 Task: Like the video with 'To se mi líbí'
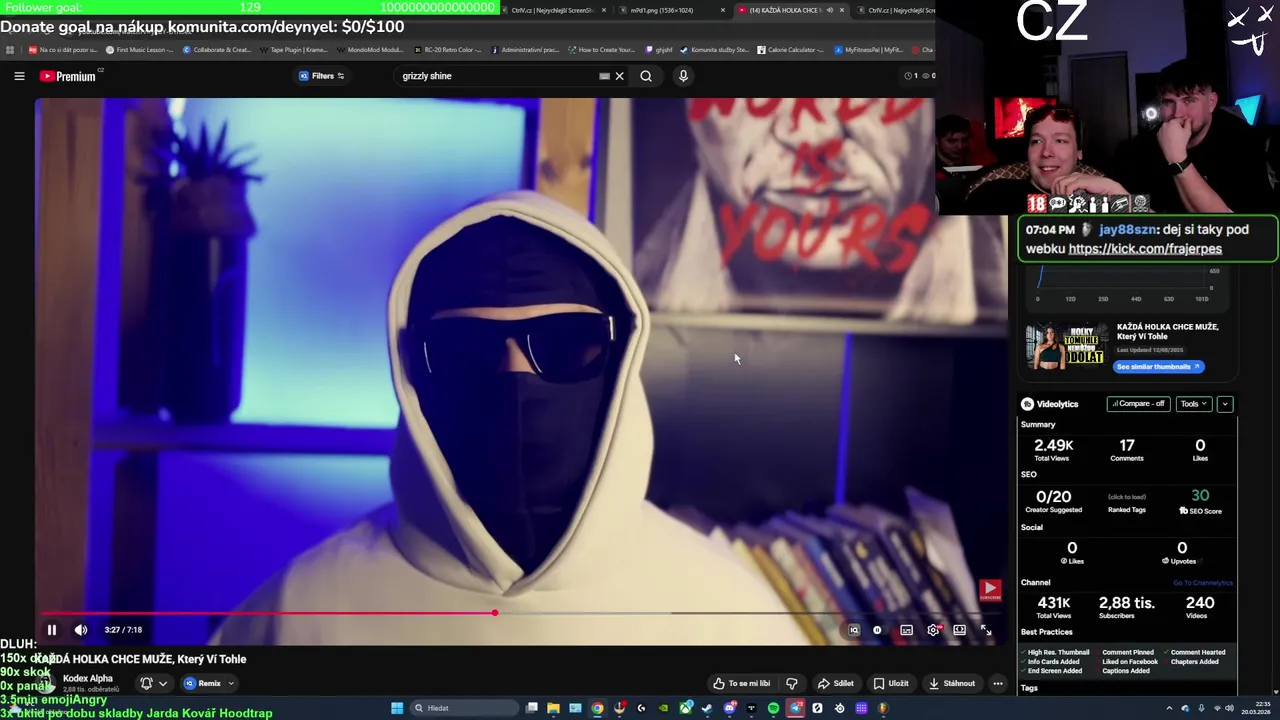741,684
